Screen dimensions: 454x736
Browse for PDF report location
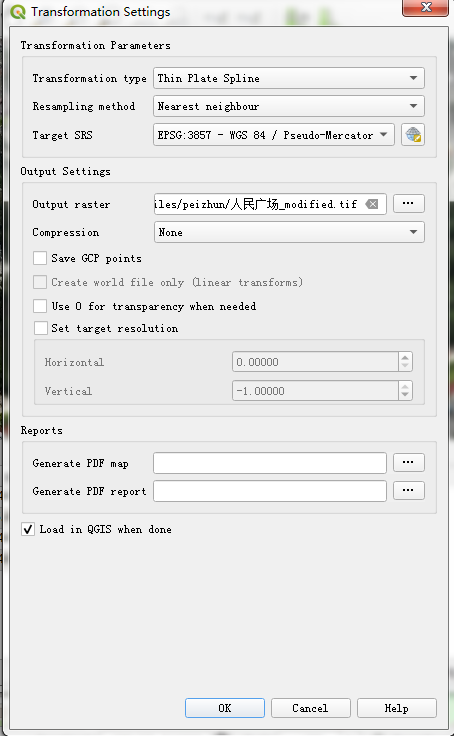[408, 491]
